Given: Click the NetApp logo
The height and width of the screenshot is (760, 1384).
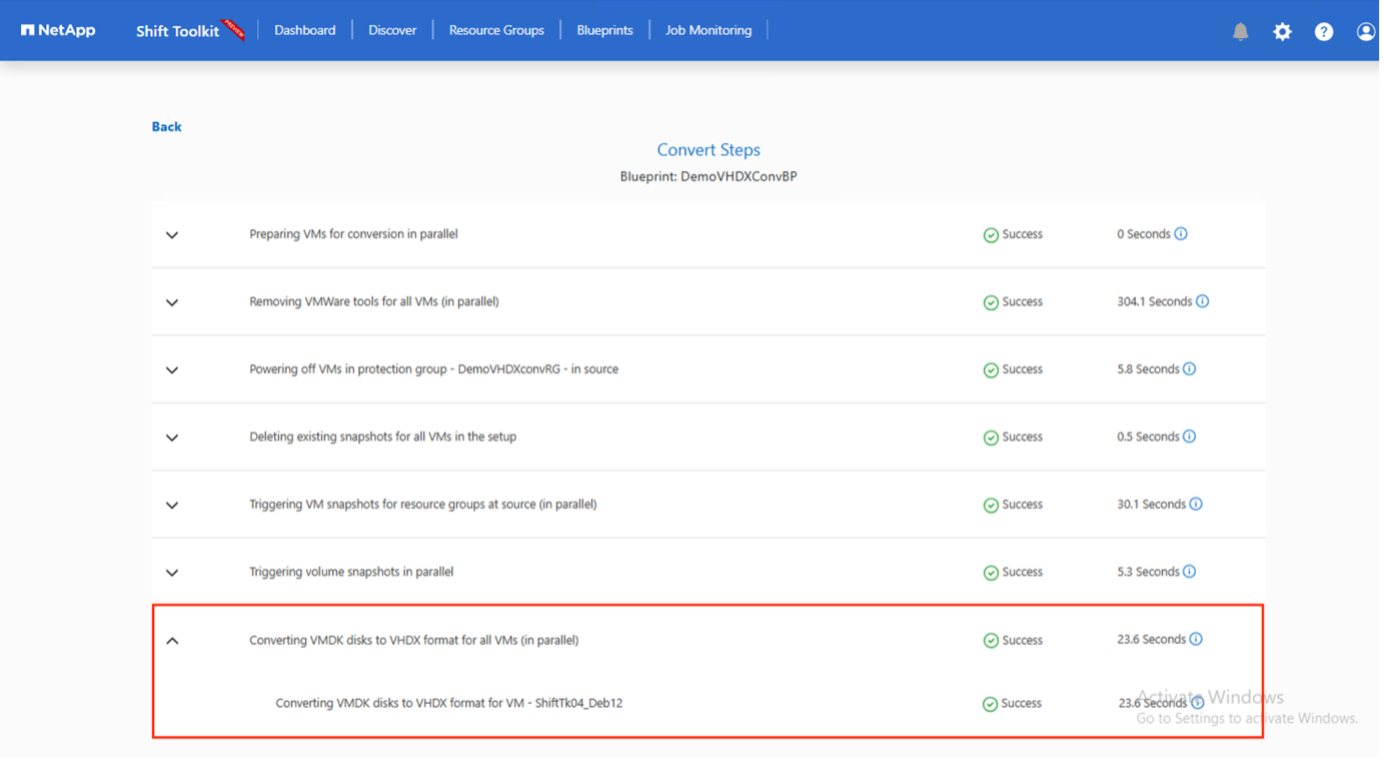Looking at the screenshot, I should point(58,30).
